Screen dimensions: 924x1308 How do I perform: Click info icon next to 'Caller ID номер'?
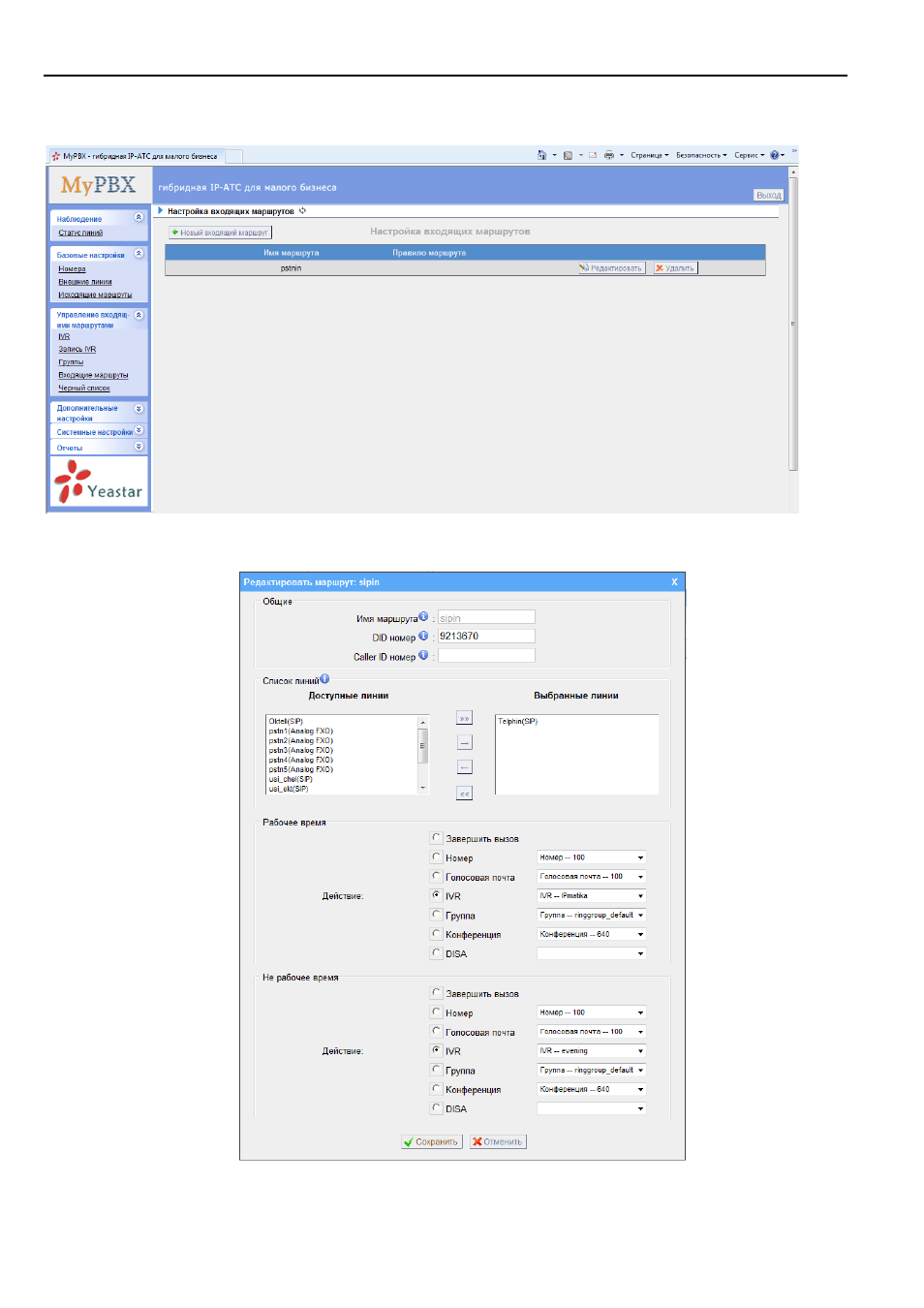click(x=423, y=655)
